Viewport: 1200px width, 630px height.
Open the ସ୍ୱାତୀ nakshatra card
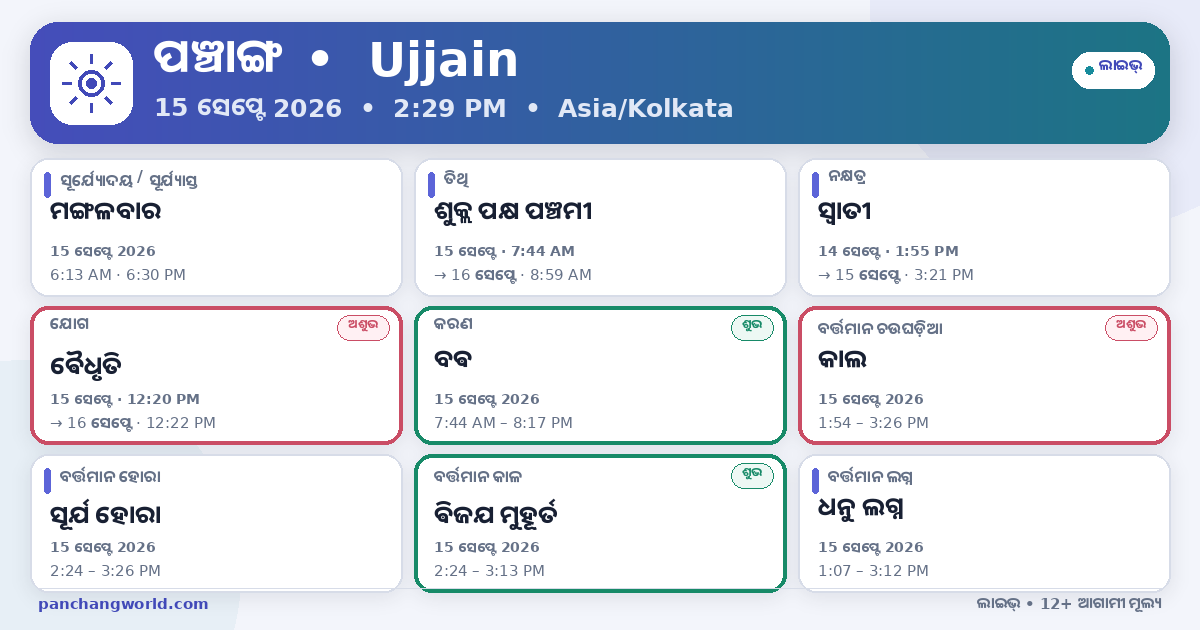984,228
